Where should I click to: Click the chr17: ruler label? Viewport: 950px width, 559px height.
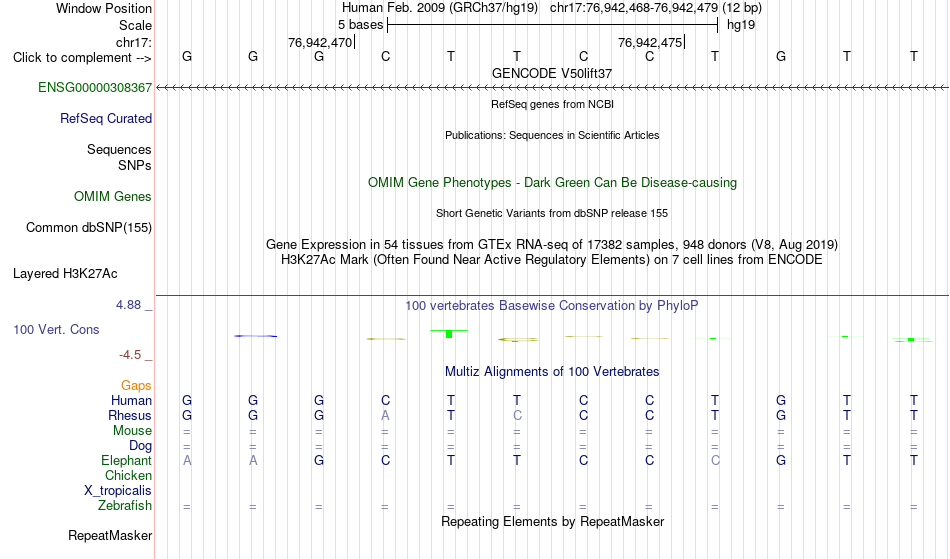click(x=134, y=42)
